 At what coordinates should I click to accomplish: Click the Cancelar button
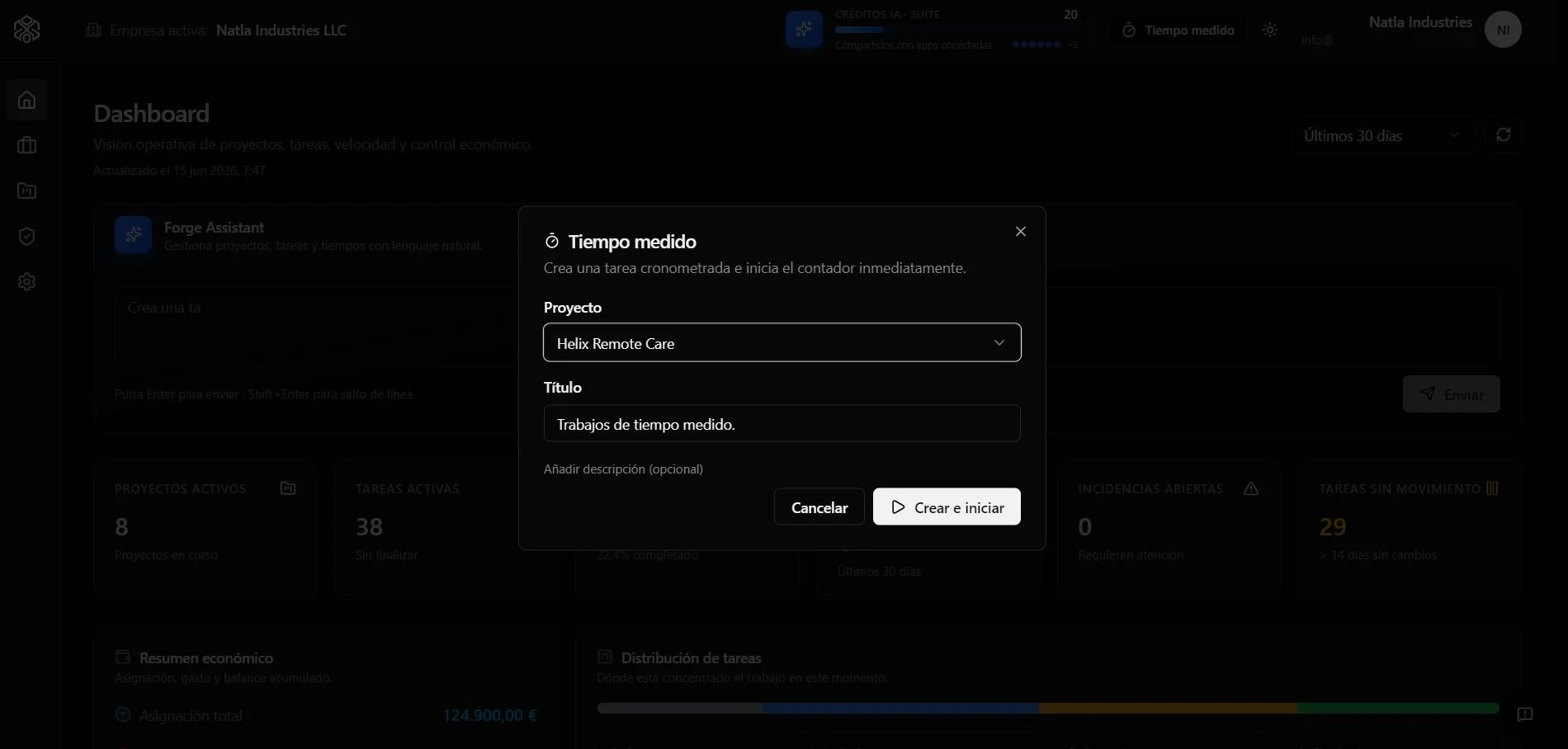click(819, 506)
